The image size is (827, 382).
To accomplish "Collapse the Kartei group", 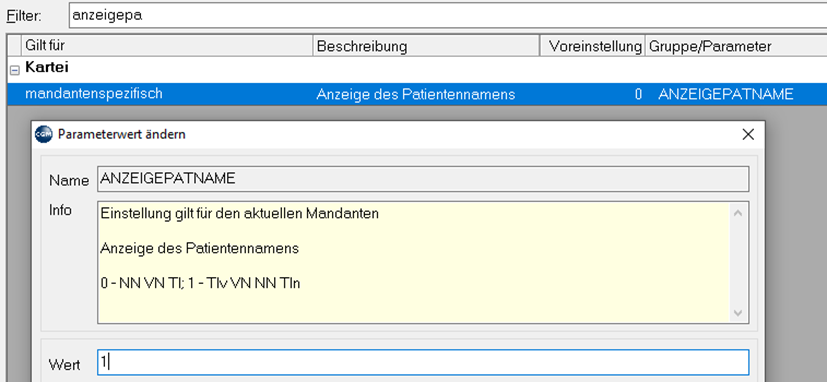I will click(x=15, y=71).
